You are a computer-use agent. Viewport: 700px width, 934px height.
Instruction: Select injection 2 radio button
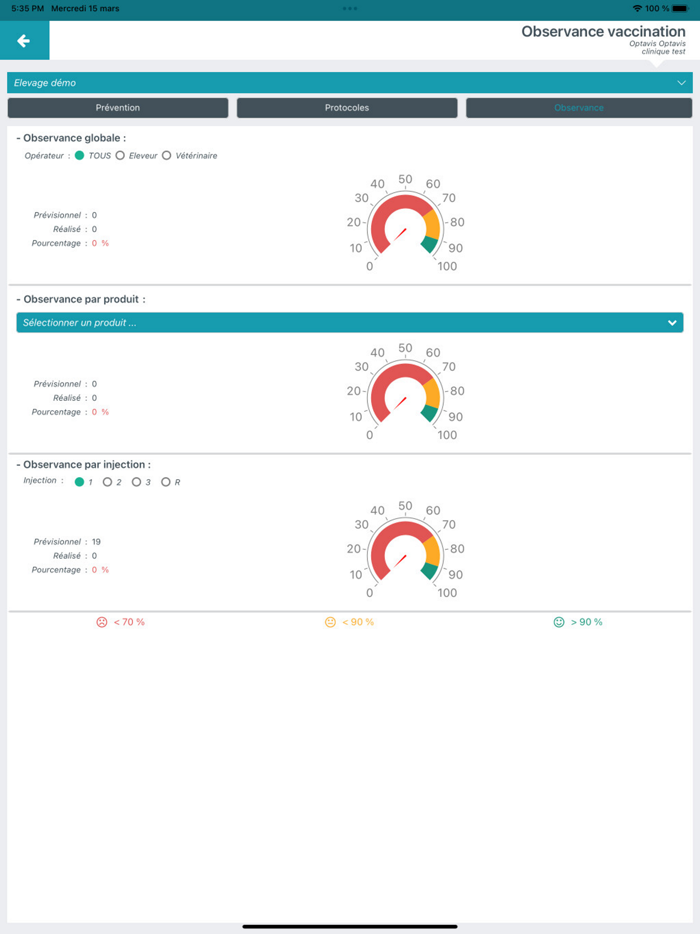(107, 482)
